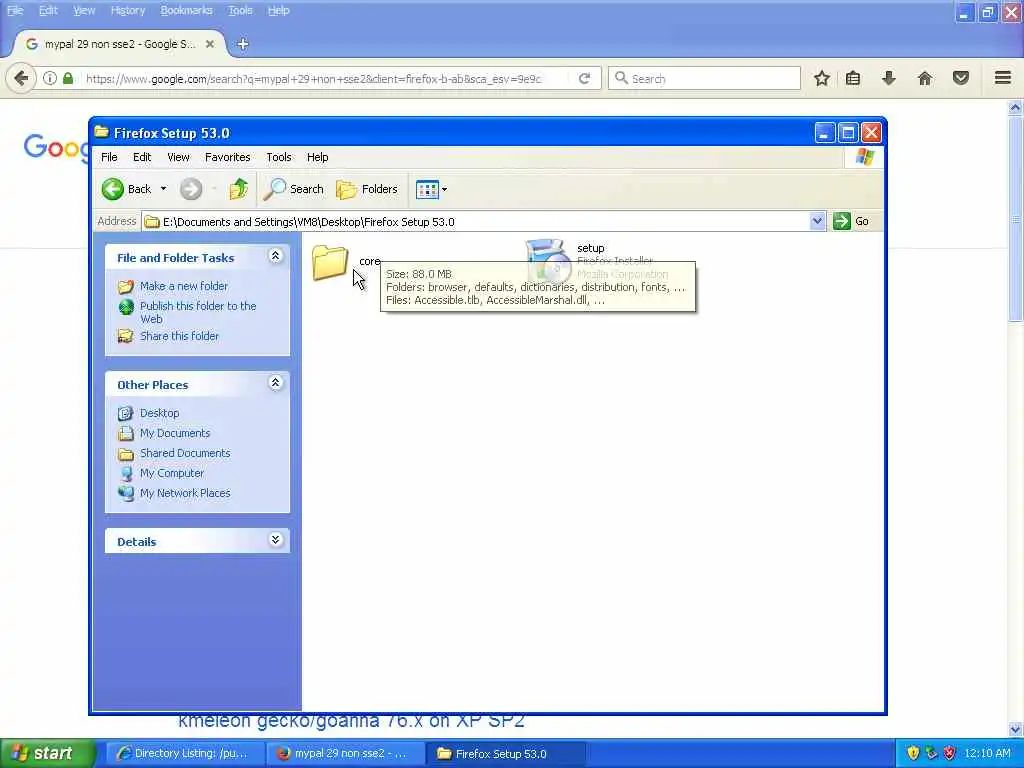Toggle the Folders tree pane
Viewport: 1024px width, 768px height.
367,189
